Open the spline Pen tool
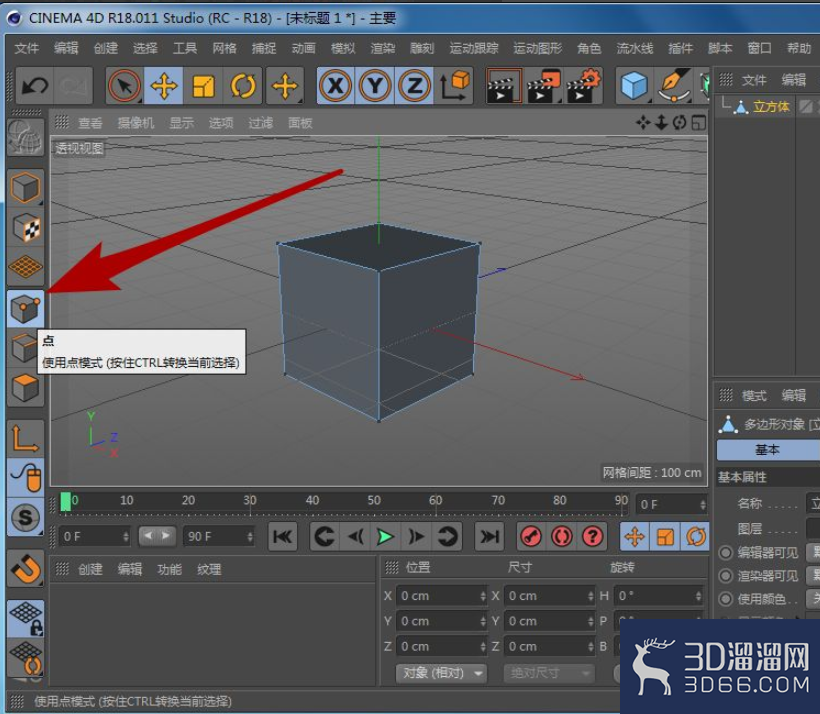820x714 pixels. (x=674, y=85)
